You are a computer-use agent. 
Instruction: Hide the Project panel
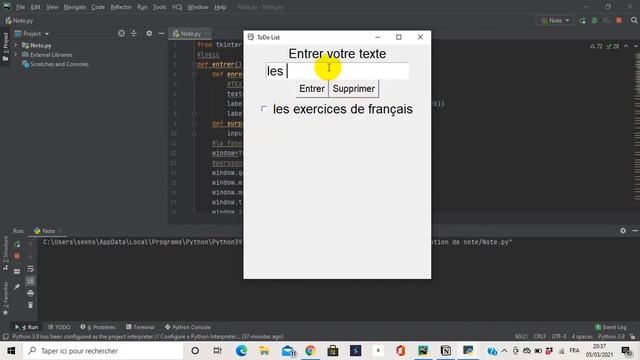[161, 33]
